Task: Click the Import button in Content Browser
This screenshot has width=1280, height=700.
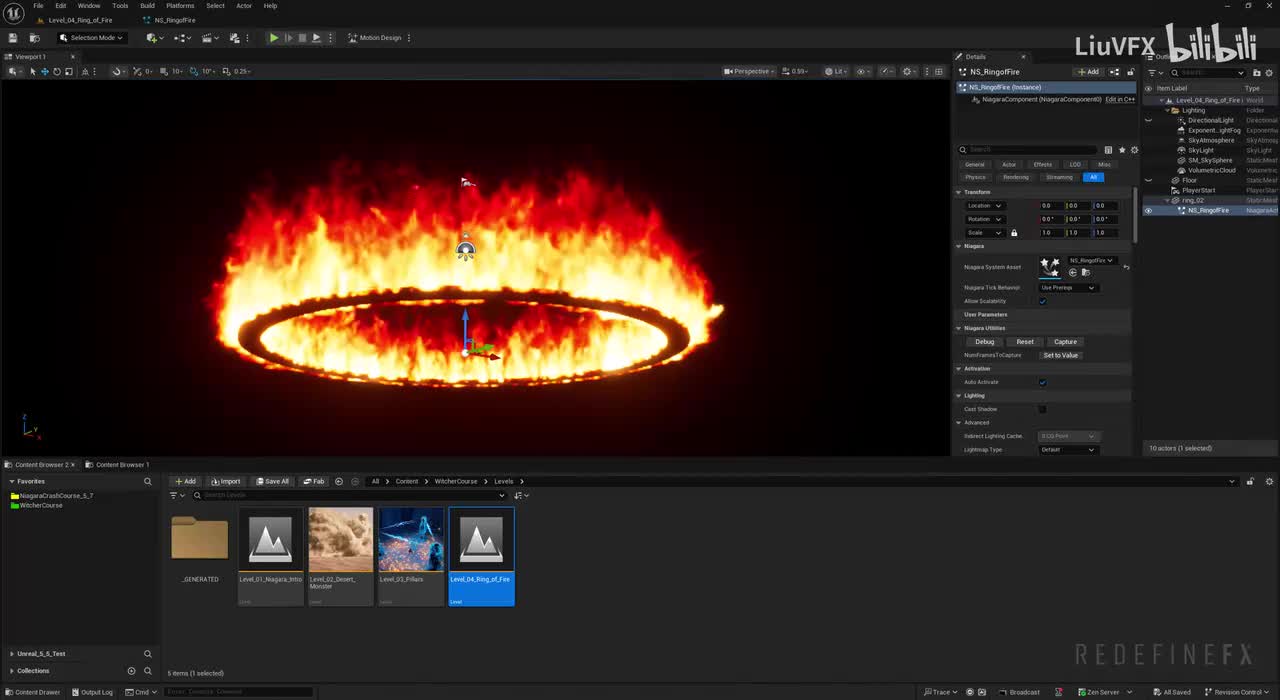Action: [226, 481]
